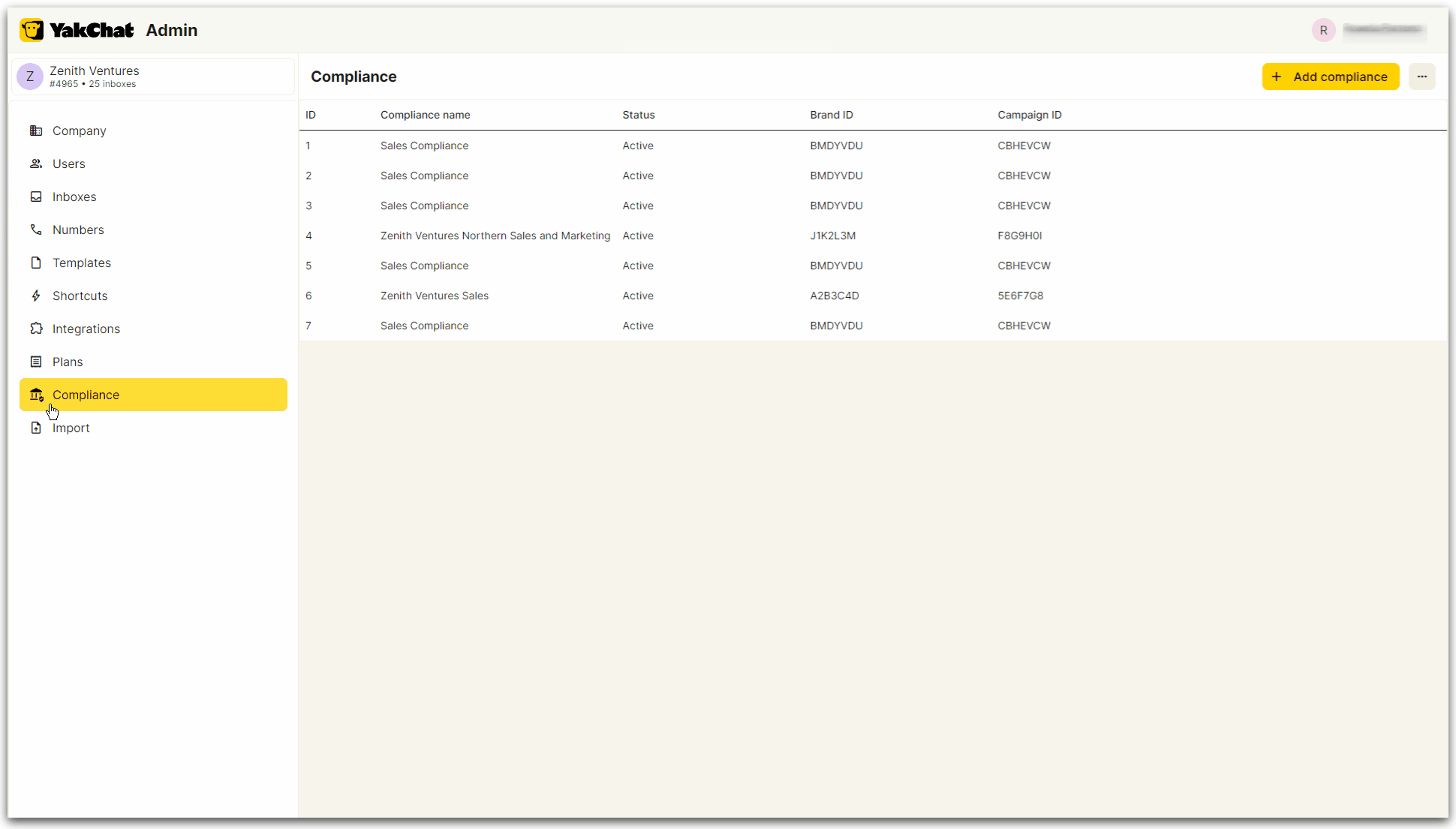Click the Templates document icon
Image resolution: width=1456 pixels, height=829 pixels.
point(36,263)
